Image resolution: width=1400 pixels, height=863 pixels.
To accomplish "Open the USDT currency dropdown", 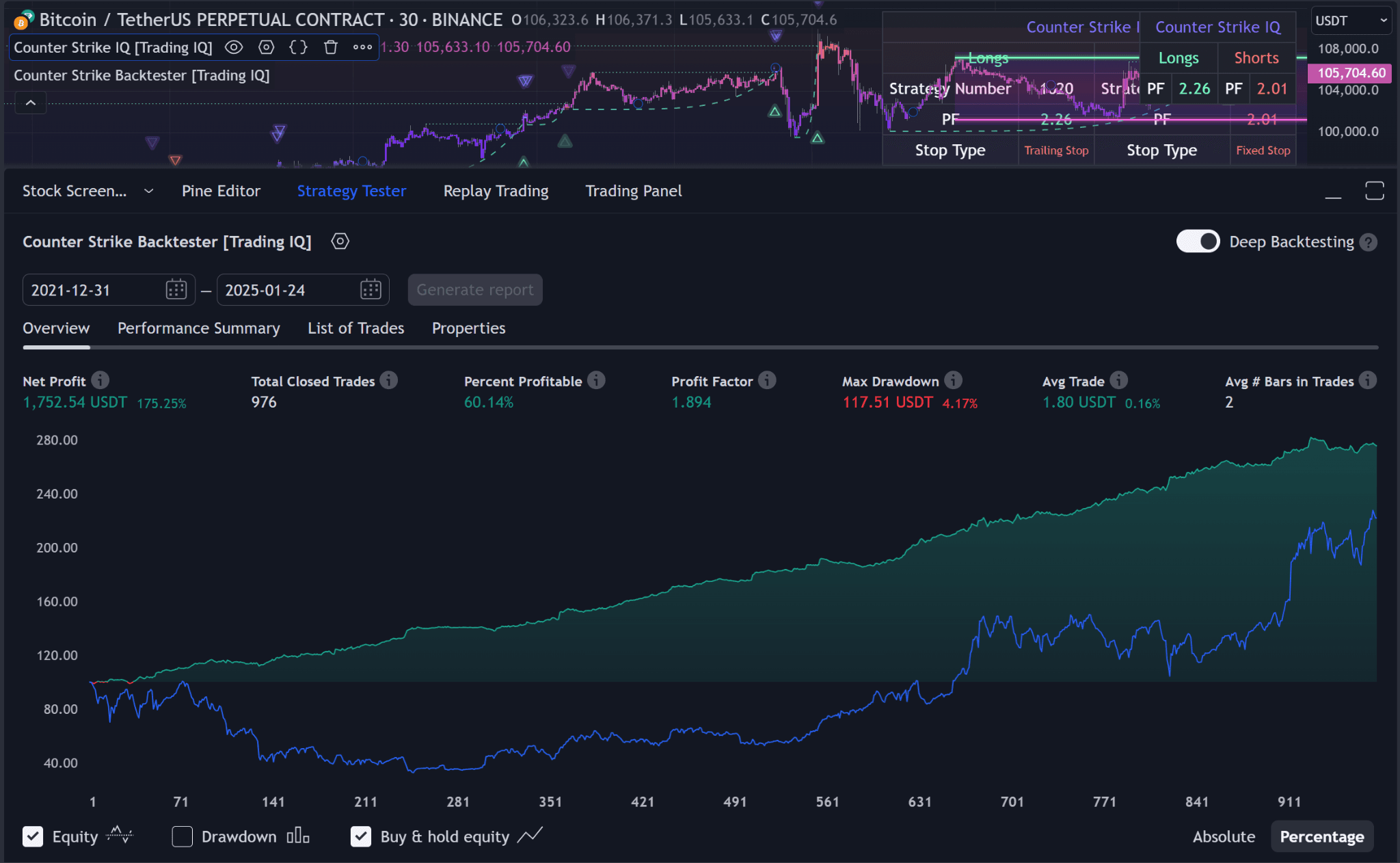I will tap(1351, 21).
